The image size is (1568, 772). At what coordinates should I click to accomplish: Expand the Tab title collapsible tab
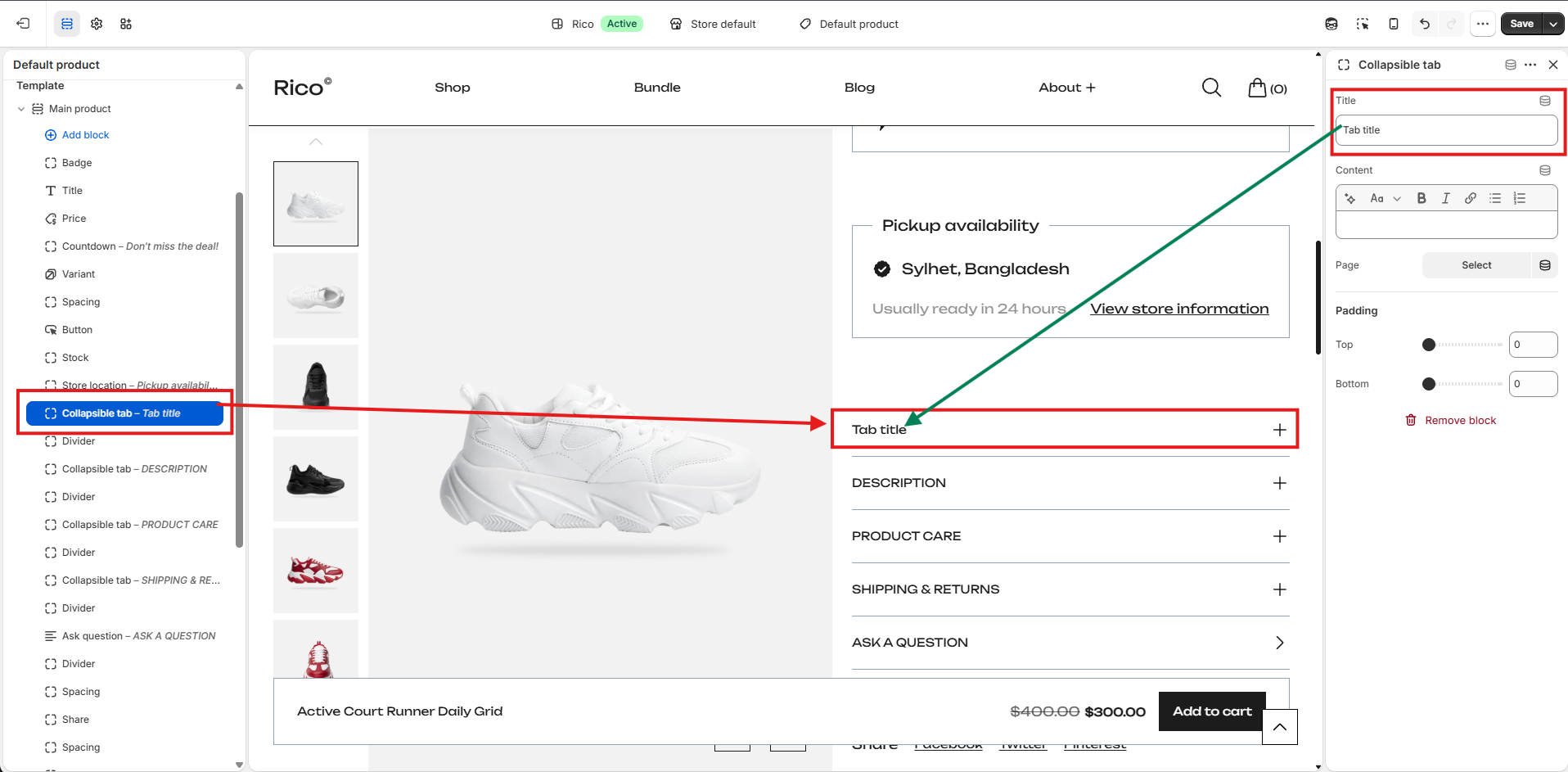click(x=1280, y=430)
